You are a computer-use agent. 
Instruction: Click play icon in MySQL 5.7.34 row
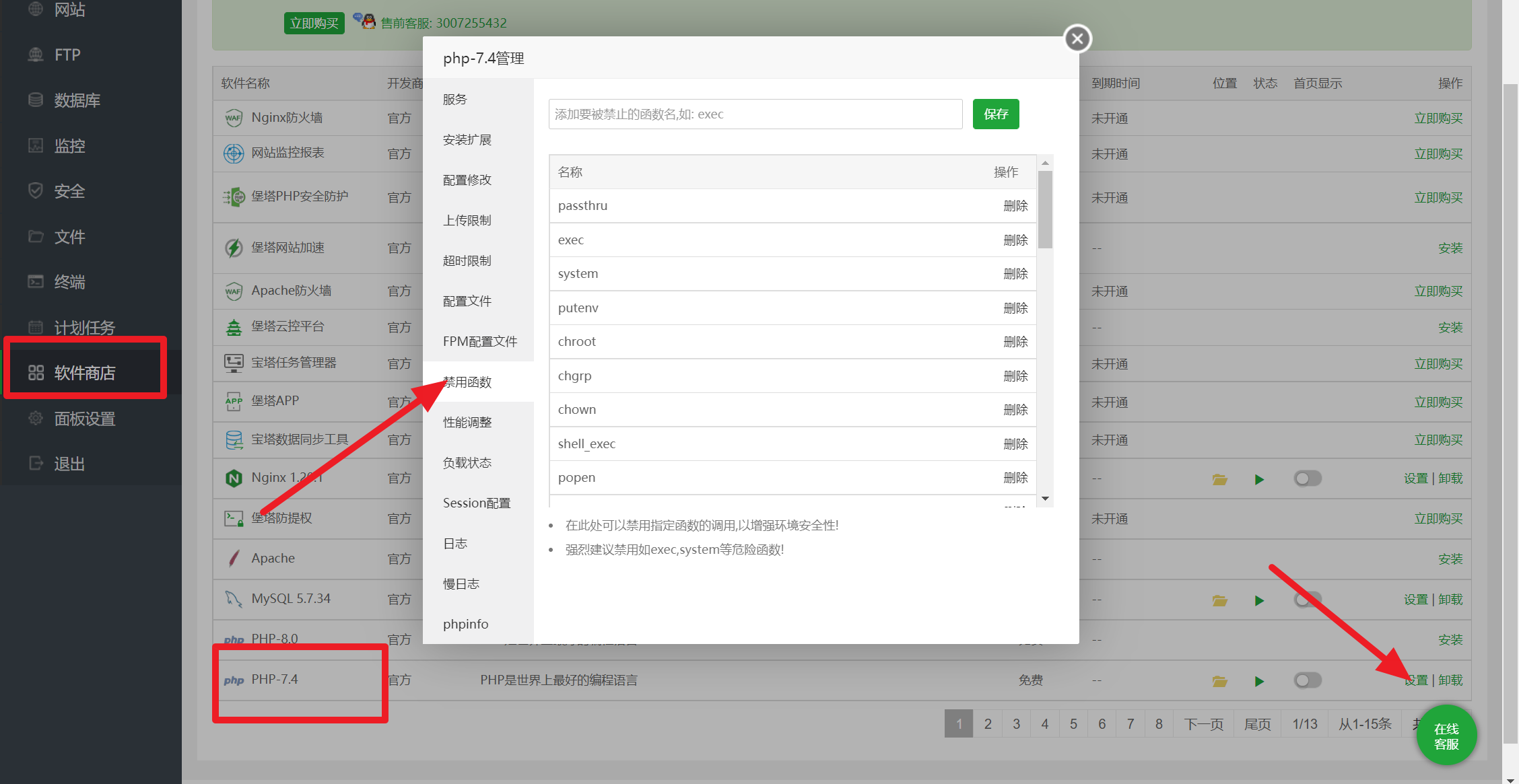point(1259,600)
